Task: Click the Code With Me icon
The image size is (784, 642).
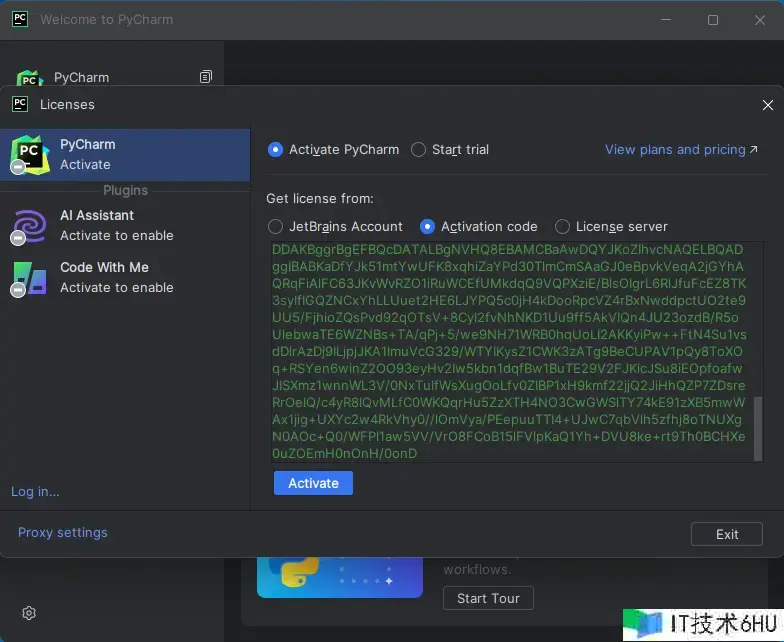Action: pos(29,278)
